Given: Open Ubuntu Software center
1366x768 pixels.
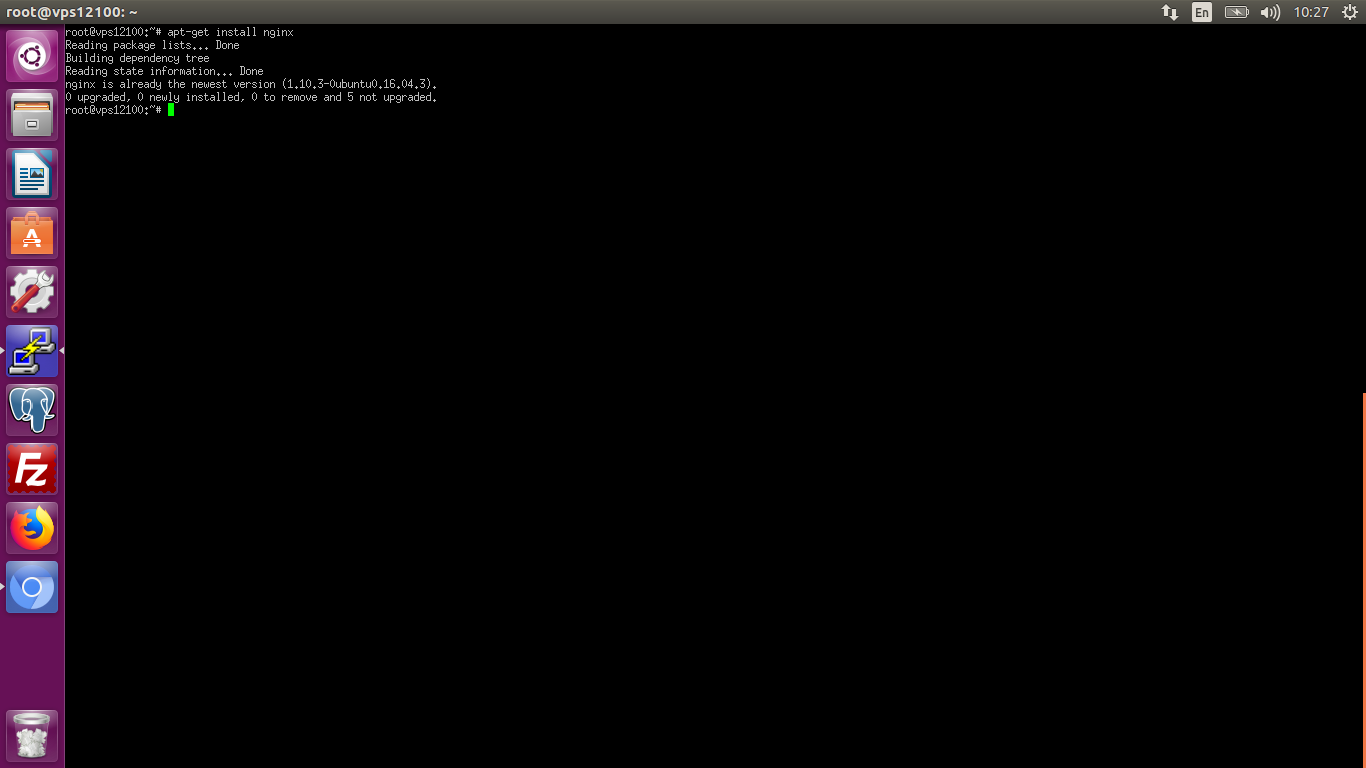Looking at the screenshot, I should 32,233.
